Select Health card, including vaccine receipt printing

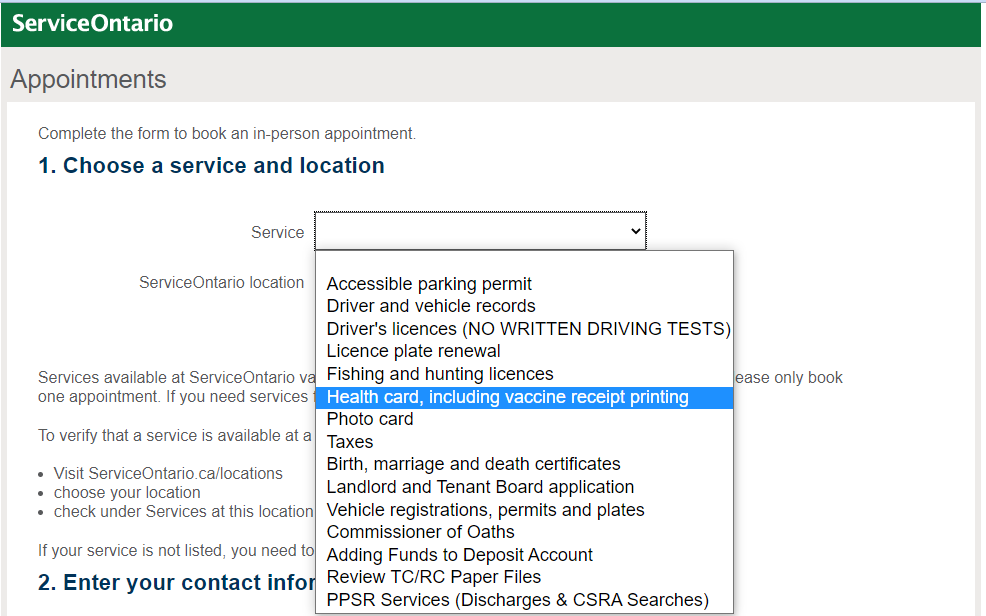524,397
